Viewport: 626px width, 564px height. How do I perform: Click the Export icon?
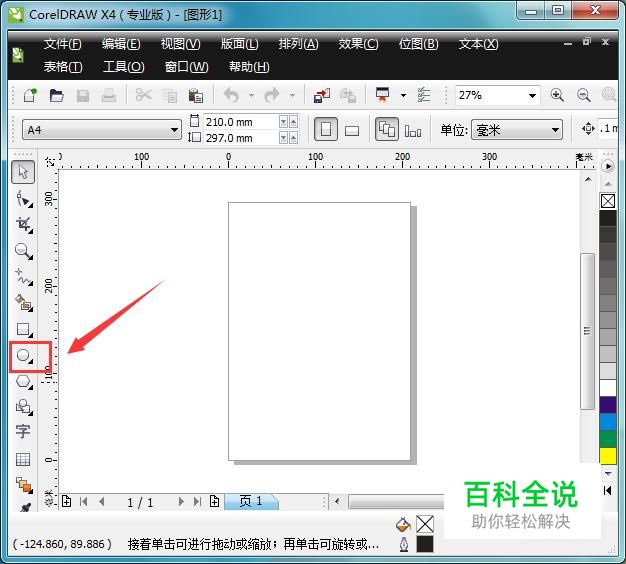coord(348,96)
